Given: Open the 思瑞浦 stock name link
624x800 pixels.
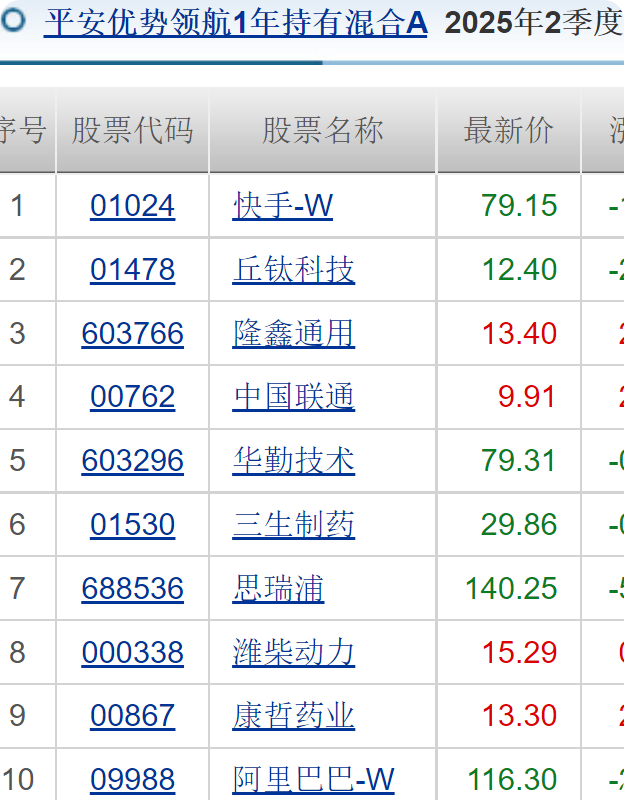Looking at the screenshot, I should coord(278,588).
